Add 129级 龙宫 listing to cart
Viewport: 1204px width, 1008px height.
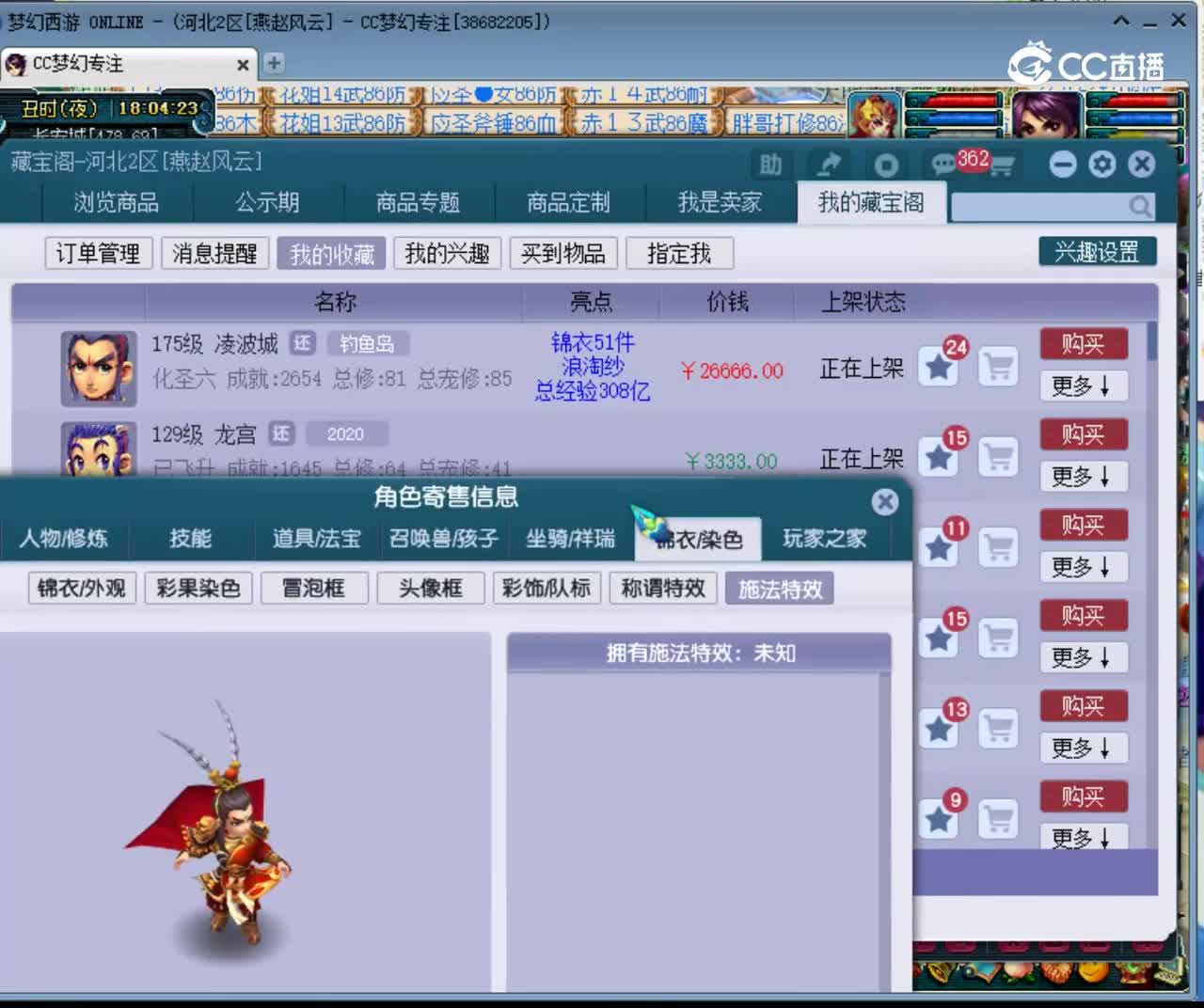998,457
